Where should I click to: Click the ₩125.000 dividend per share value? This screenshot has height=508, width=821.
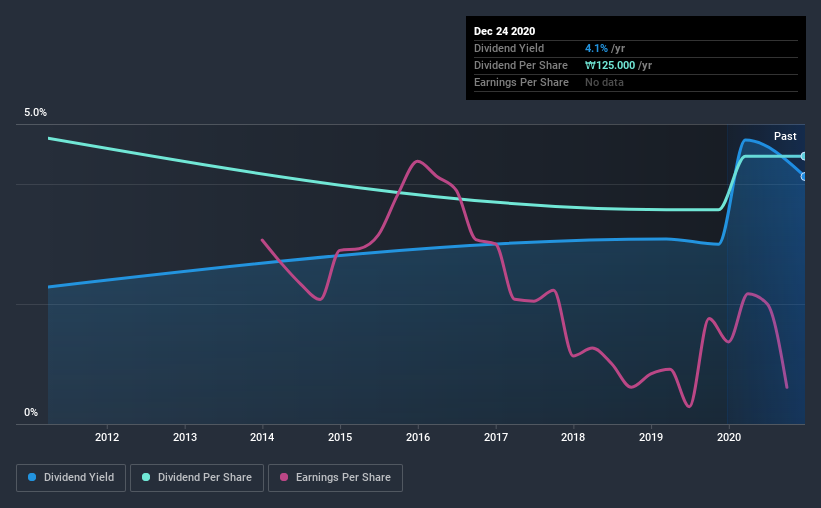pyautogui.click(x=610, y=65)
